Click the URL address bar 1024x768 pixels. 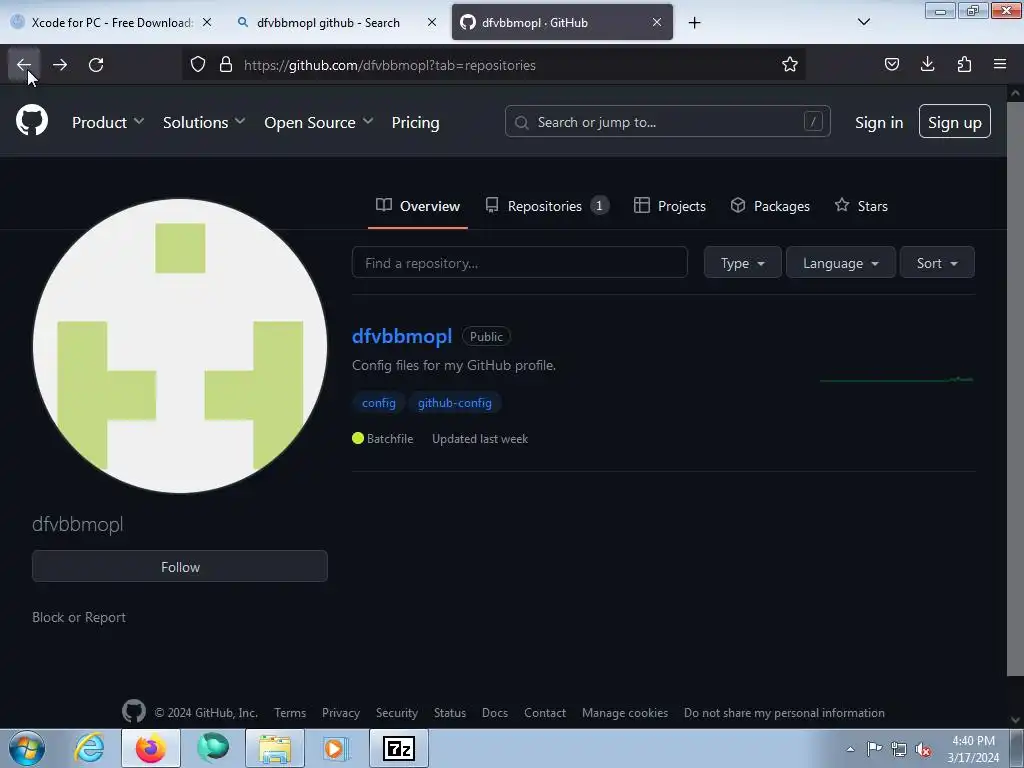[x=493, y=65]
